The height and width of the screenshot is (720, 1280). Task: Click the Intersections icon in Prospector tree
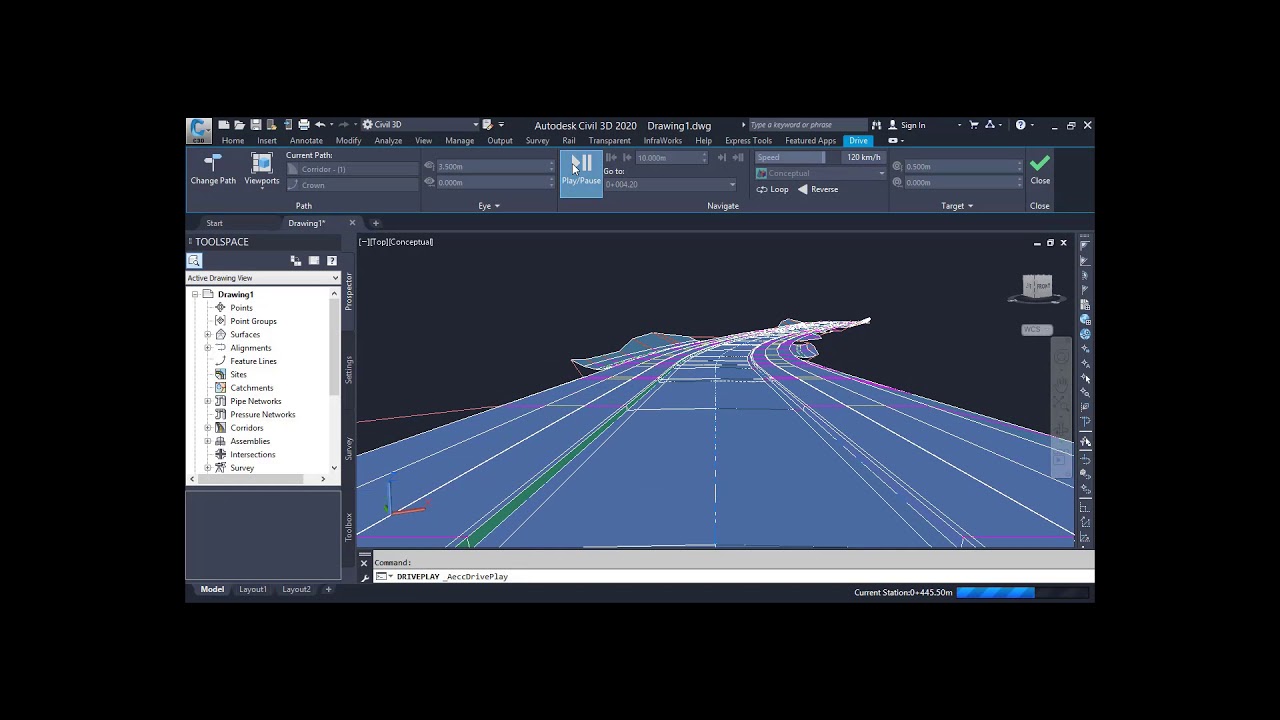(221, 454)
